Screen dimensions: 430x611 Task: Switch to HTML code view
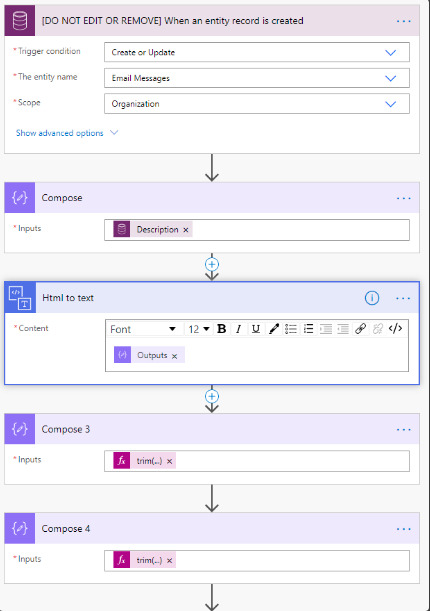[395, 329]
